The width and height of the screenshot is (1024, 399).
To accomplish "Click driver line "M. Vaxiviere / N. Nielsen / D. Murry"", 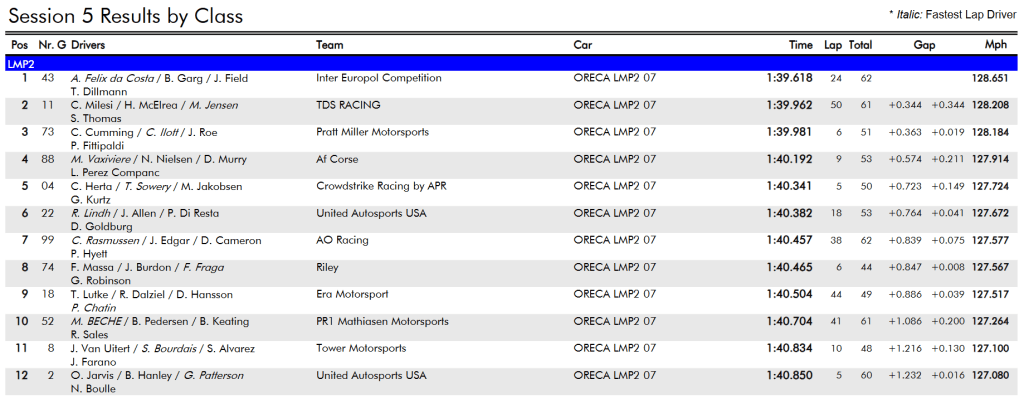I will point(159,159).
